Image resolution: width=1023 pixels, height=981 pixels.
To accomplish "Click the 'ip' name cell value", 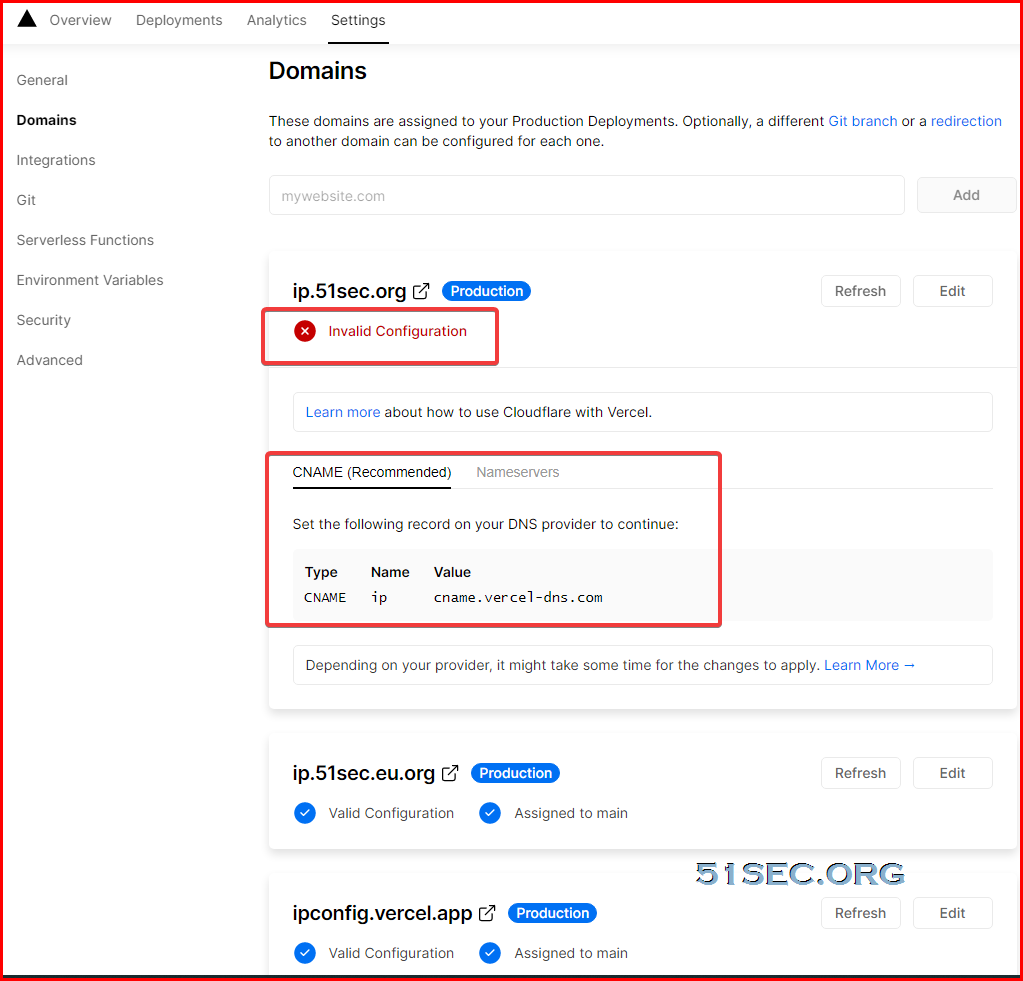I will pos(379,597).
